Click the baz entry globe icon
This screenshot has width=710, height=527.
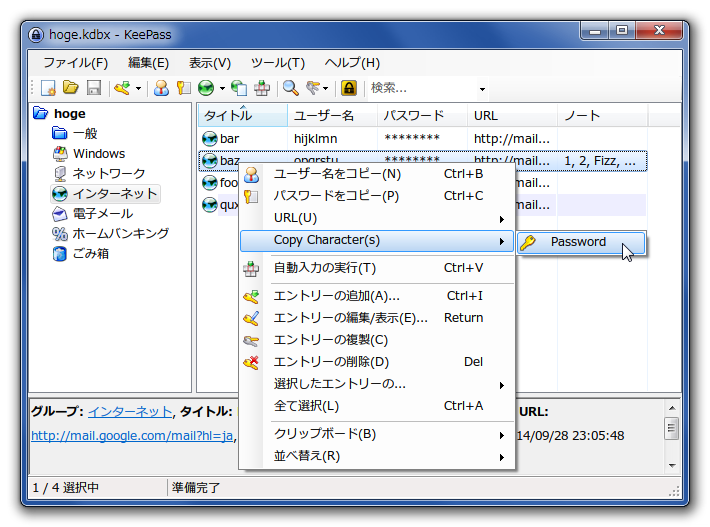[210, 161]
